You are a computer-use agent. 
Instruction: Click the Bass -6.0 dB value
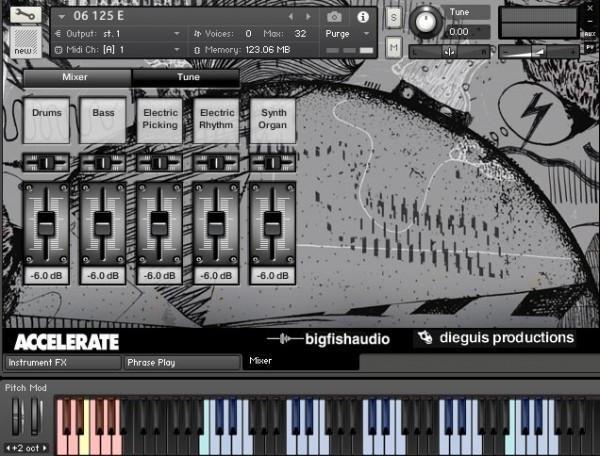click(x=103, y=276)
